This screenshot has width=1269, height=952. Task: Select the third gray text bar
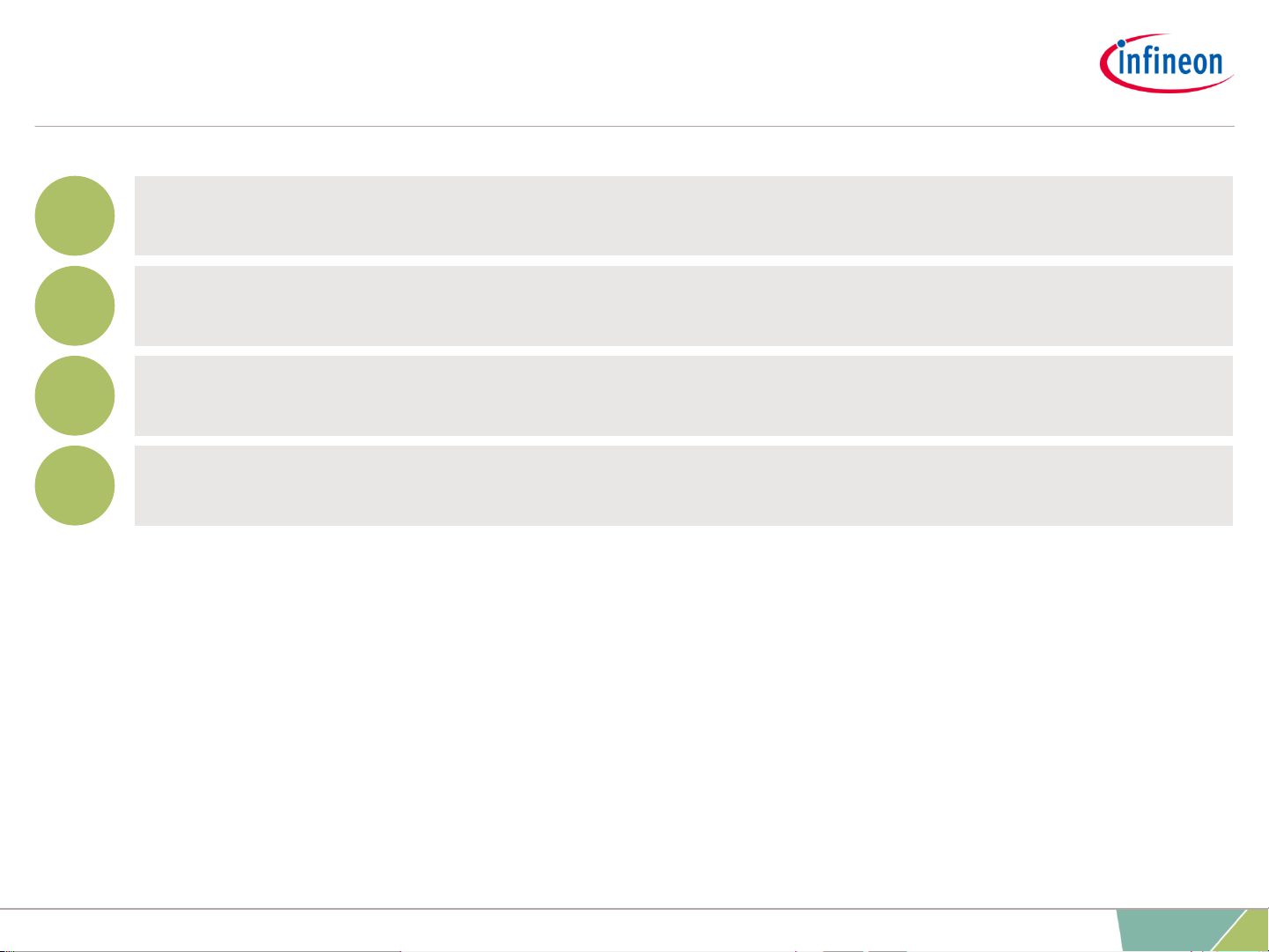pos(683,395)
